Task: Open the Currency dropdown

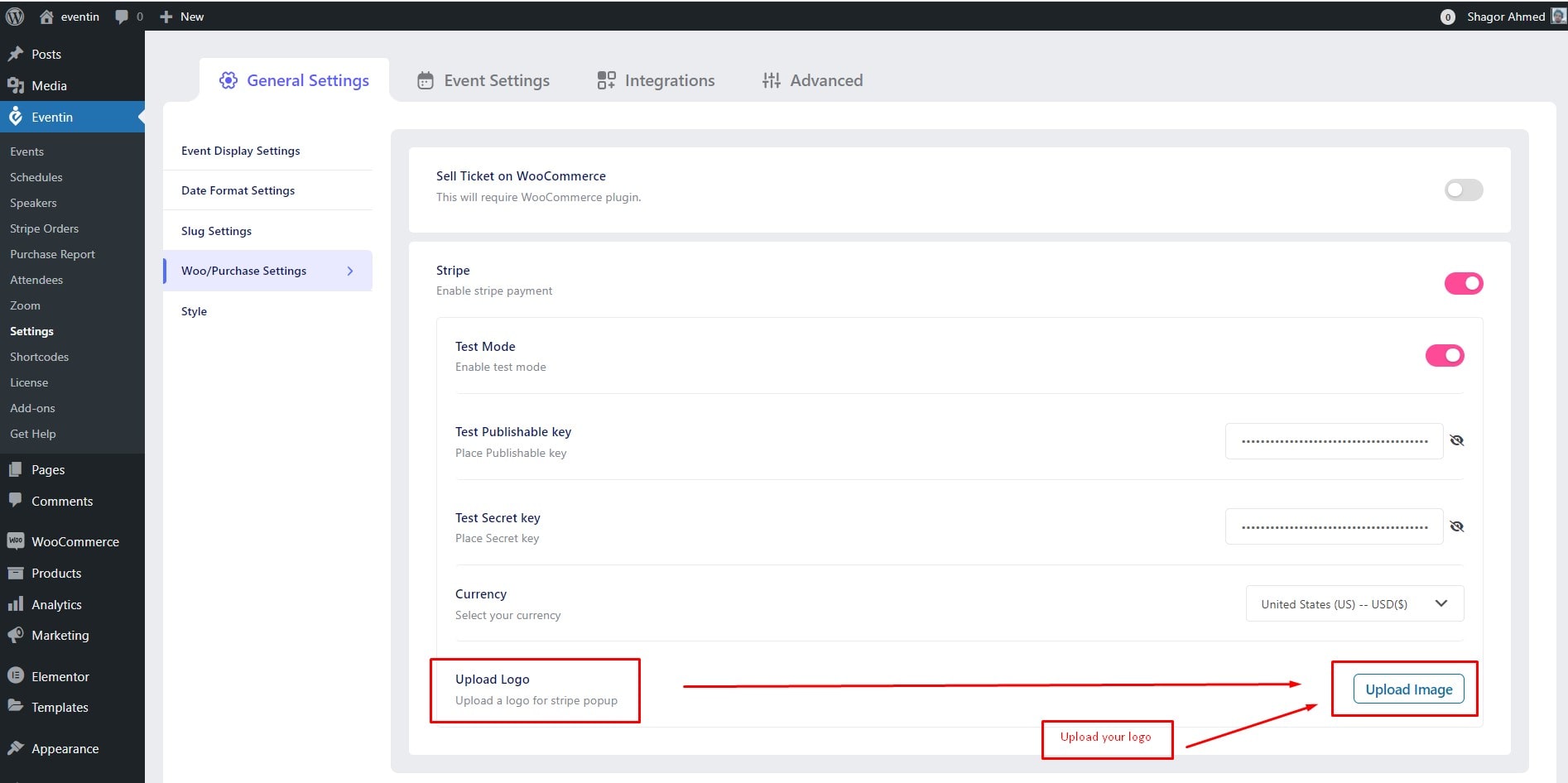Action: pyautogui.click(x=1354, y=603)
